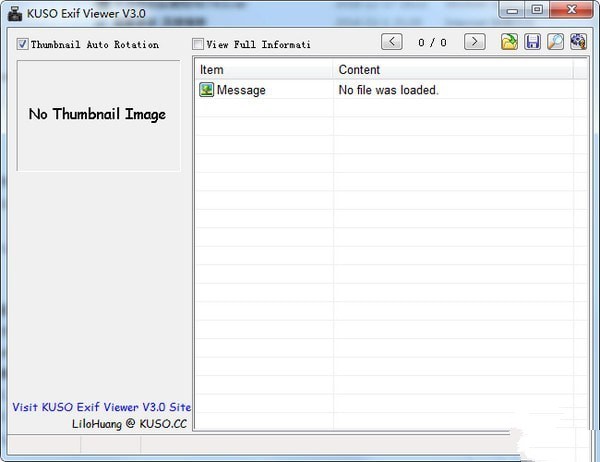600x462 pixels.
Task: Minimize the KUSO Exif Viewer window
Action: pyautogui.click(x=512, y=10)
